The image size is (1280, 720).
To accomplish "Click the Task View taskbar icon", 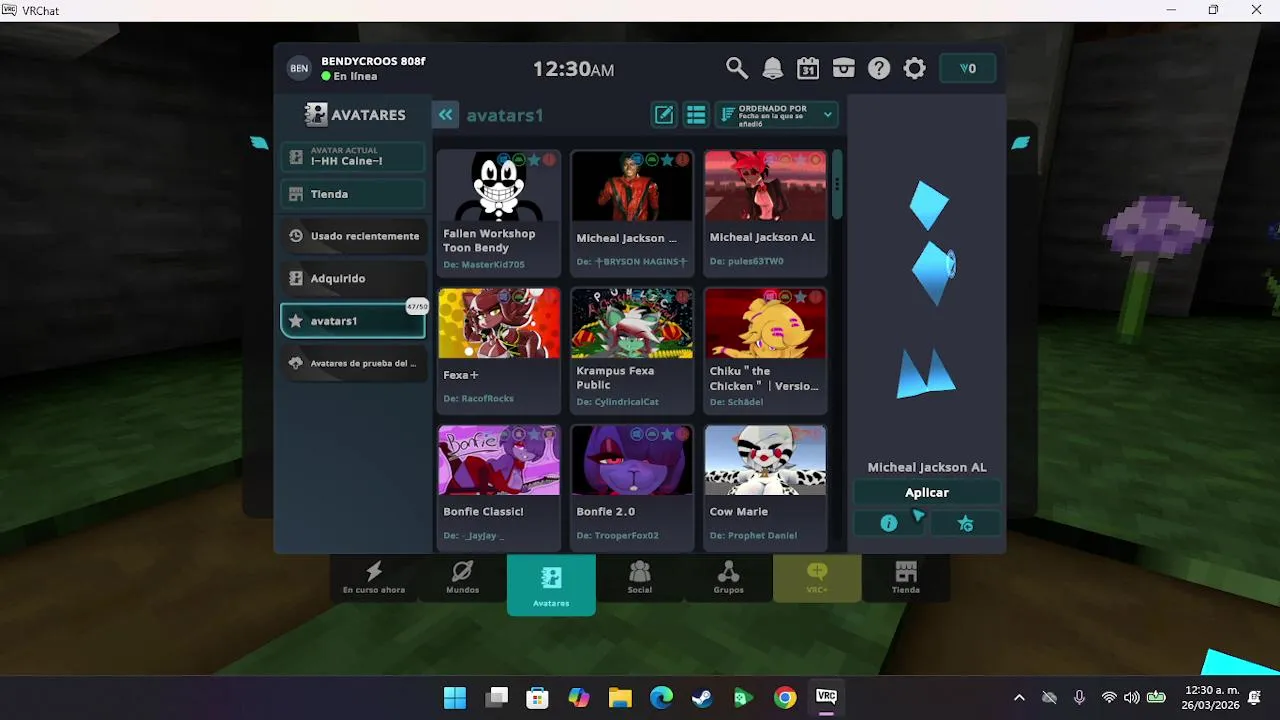I will tap(497, 697).
